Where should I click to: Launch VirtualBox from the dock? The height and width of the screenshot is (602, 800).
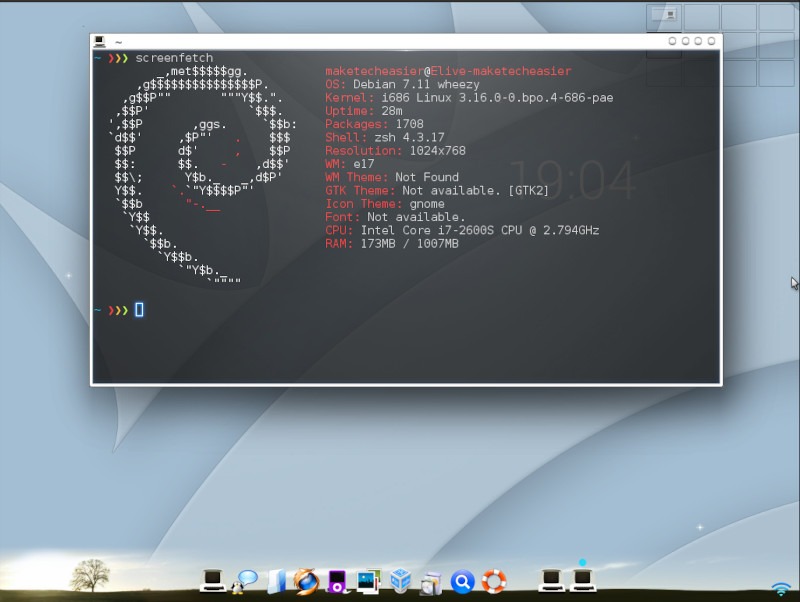[x=400, y=581]
